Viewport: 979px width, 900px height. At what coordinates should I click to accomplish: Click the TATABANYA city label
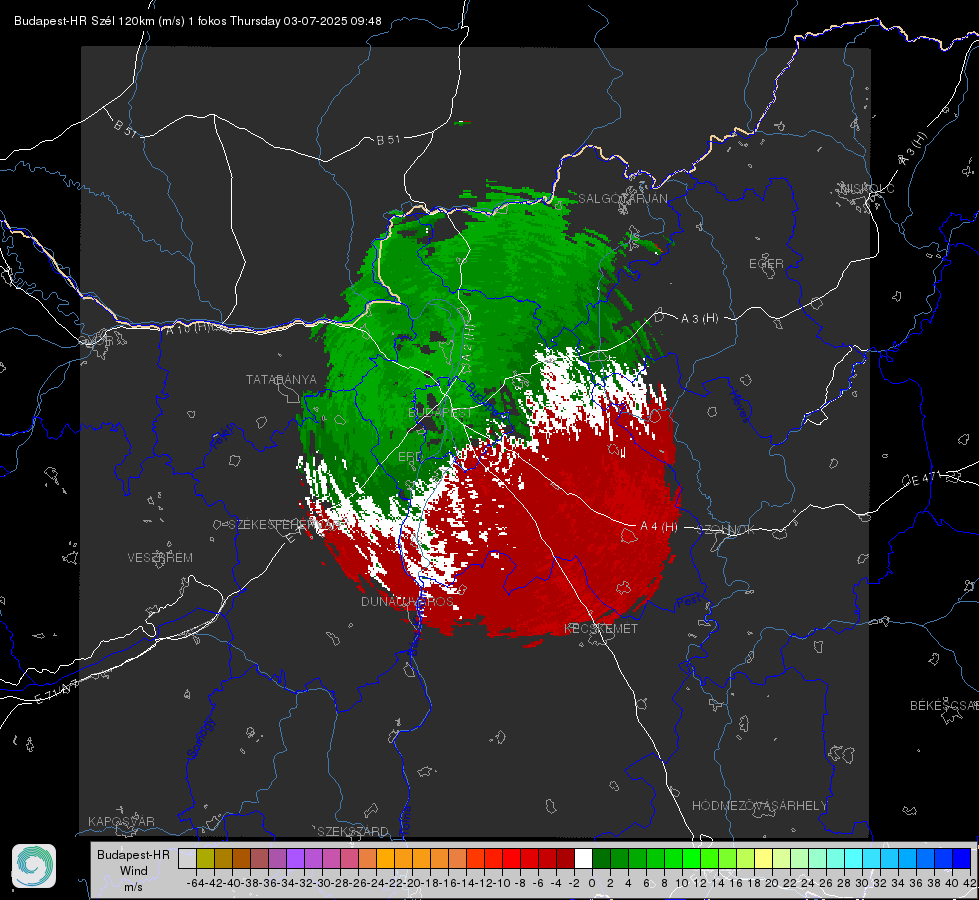click(281, 380)
